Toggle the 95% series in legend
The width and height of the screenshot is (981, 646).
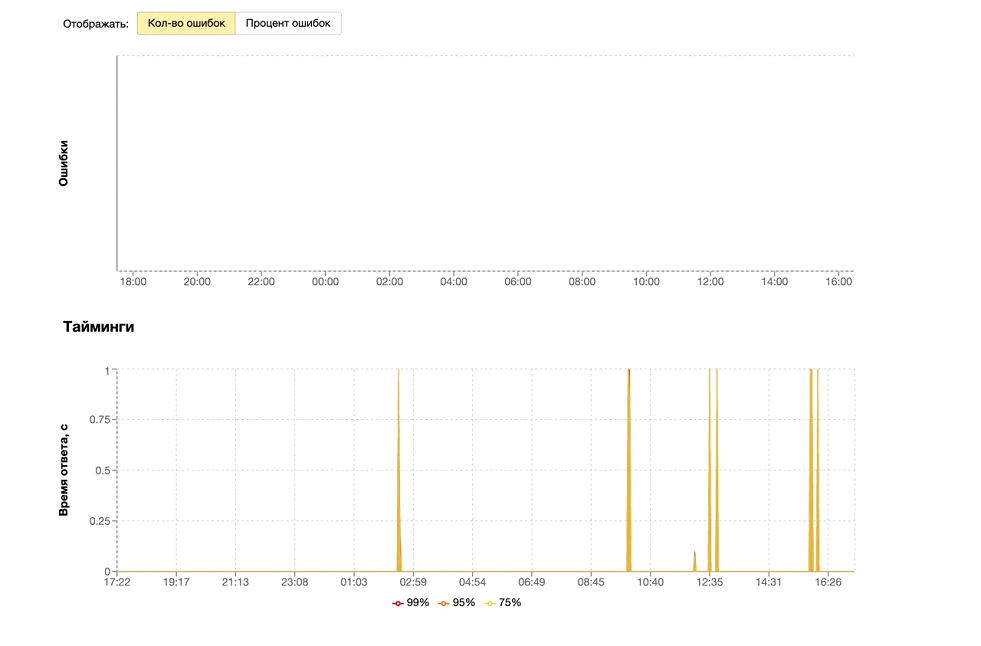(x=457, y=602)
